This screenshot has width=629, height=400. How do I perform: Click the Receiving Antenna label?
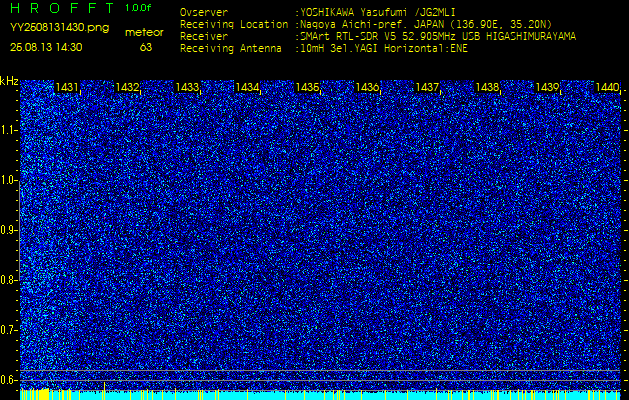click(x=231, y=49)
